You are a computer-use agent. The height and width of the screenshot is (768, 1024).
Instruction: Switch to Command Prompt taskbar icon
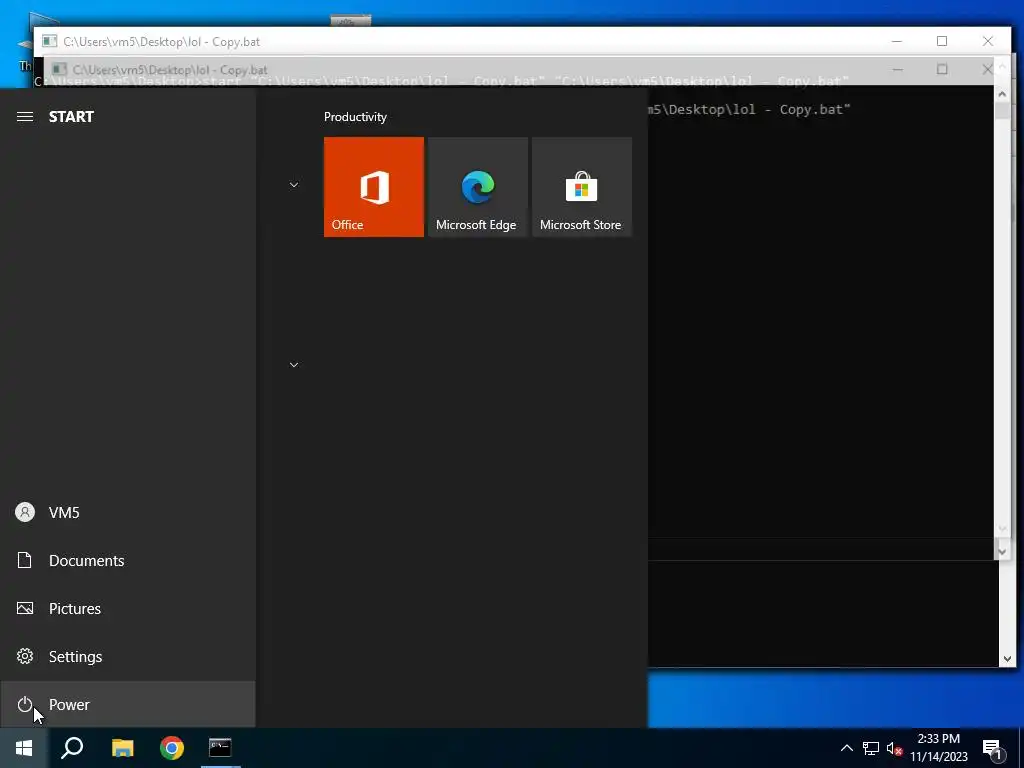pos(220,748)
